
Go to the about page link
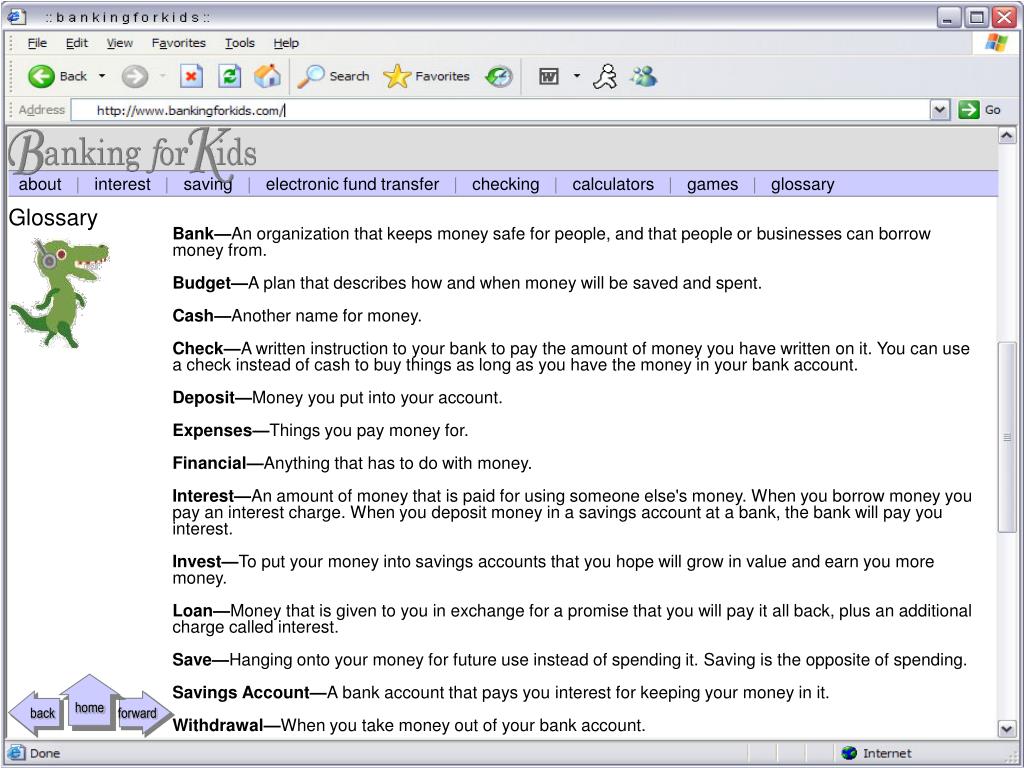(x=40, y=184)
